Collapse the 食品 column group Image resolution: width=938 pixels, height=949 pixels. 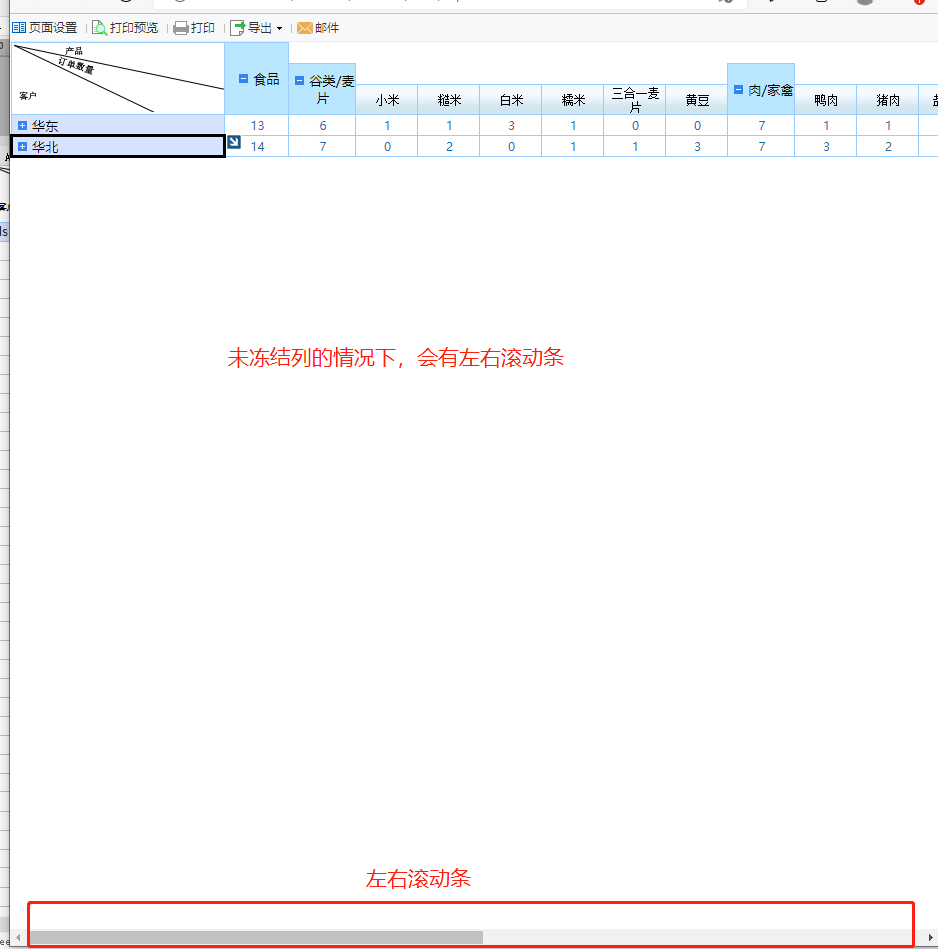(x=243, y=79)
